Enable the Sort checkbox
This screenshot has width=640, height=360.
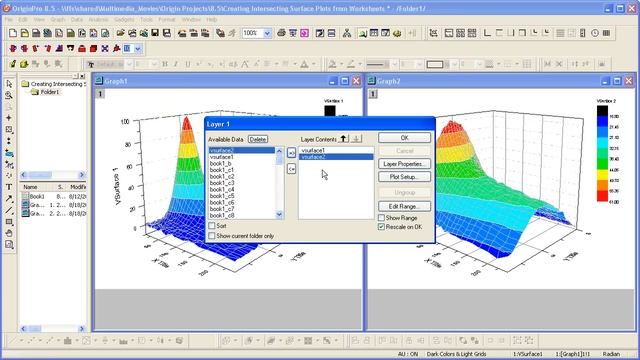point(212,226)
